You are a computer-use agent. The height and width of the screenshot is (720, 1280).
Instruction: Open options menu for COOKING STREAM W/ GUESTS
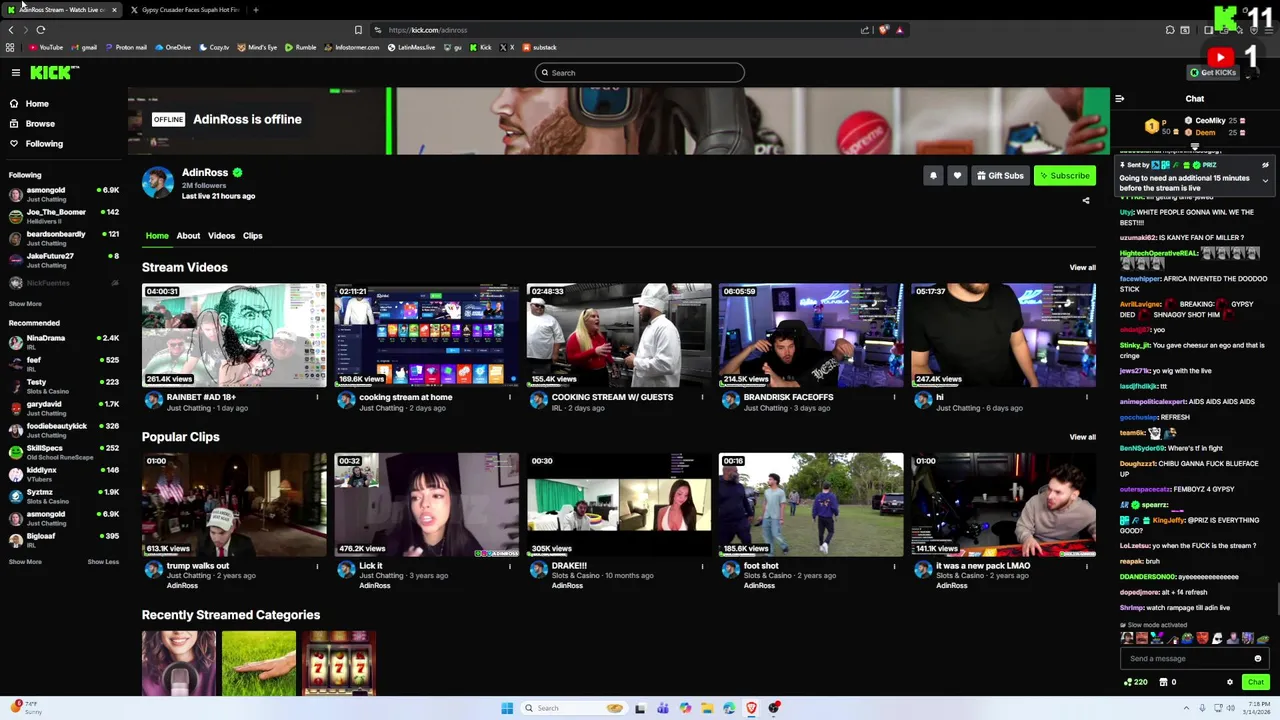tap(702, 398)
